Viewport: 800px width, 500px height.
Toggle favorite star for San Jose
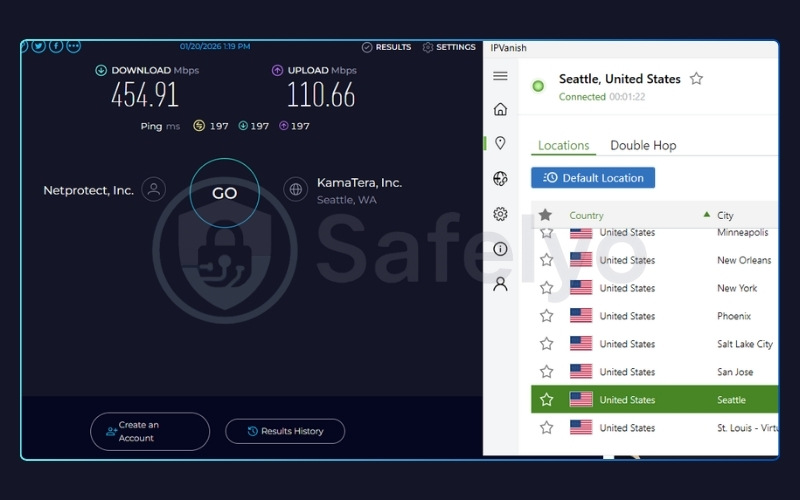point(546,372)
